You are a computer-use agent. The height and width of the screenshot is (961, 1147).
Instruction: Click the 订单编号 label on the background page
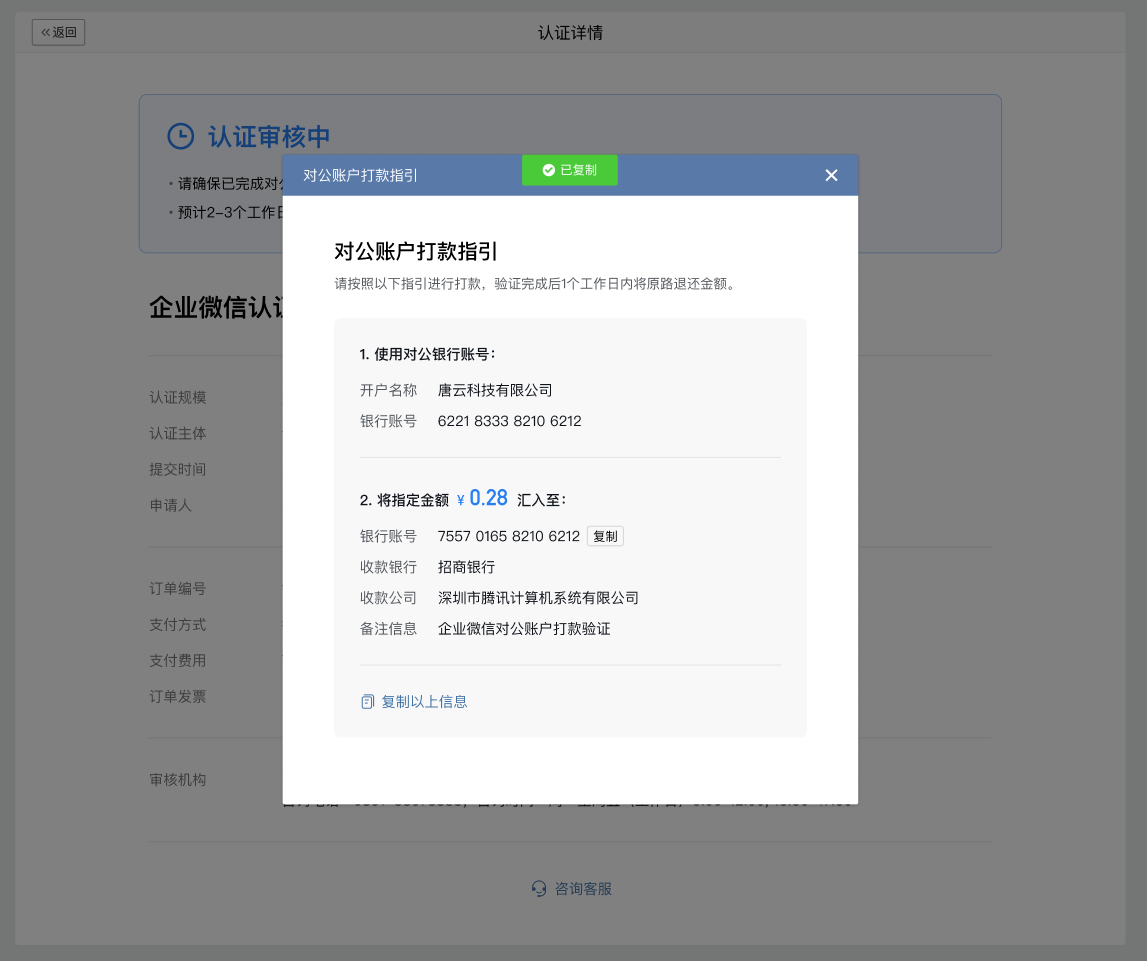point(178,589)
